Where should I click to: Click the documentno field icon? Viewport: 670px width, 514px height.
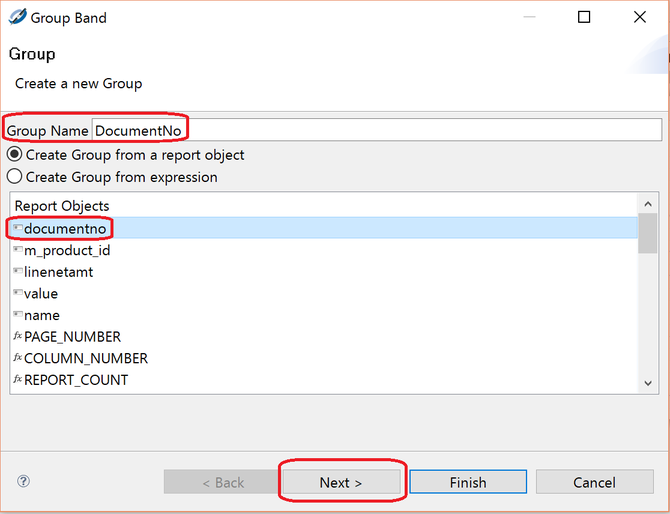tap(18, 228)
